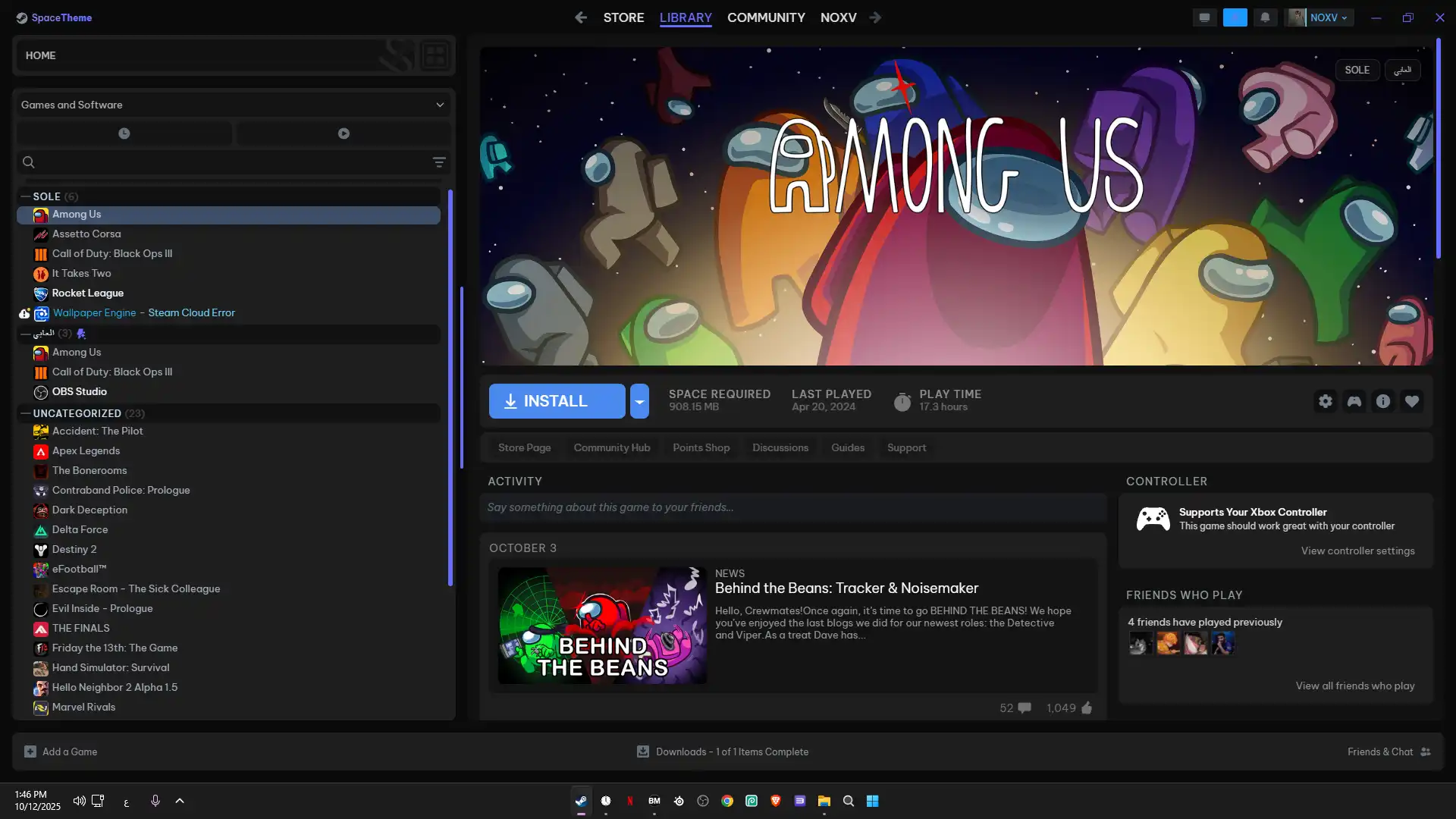This screenshot has width=1456, height=819.
Task: Open game settings gear icon
Action: [1325, 401]
